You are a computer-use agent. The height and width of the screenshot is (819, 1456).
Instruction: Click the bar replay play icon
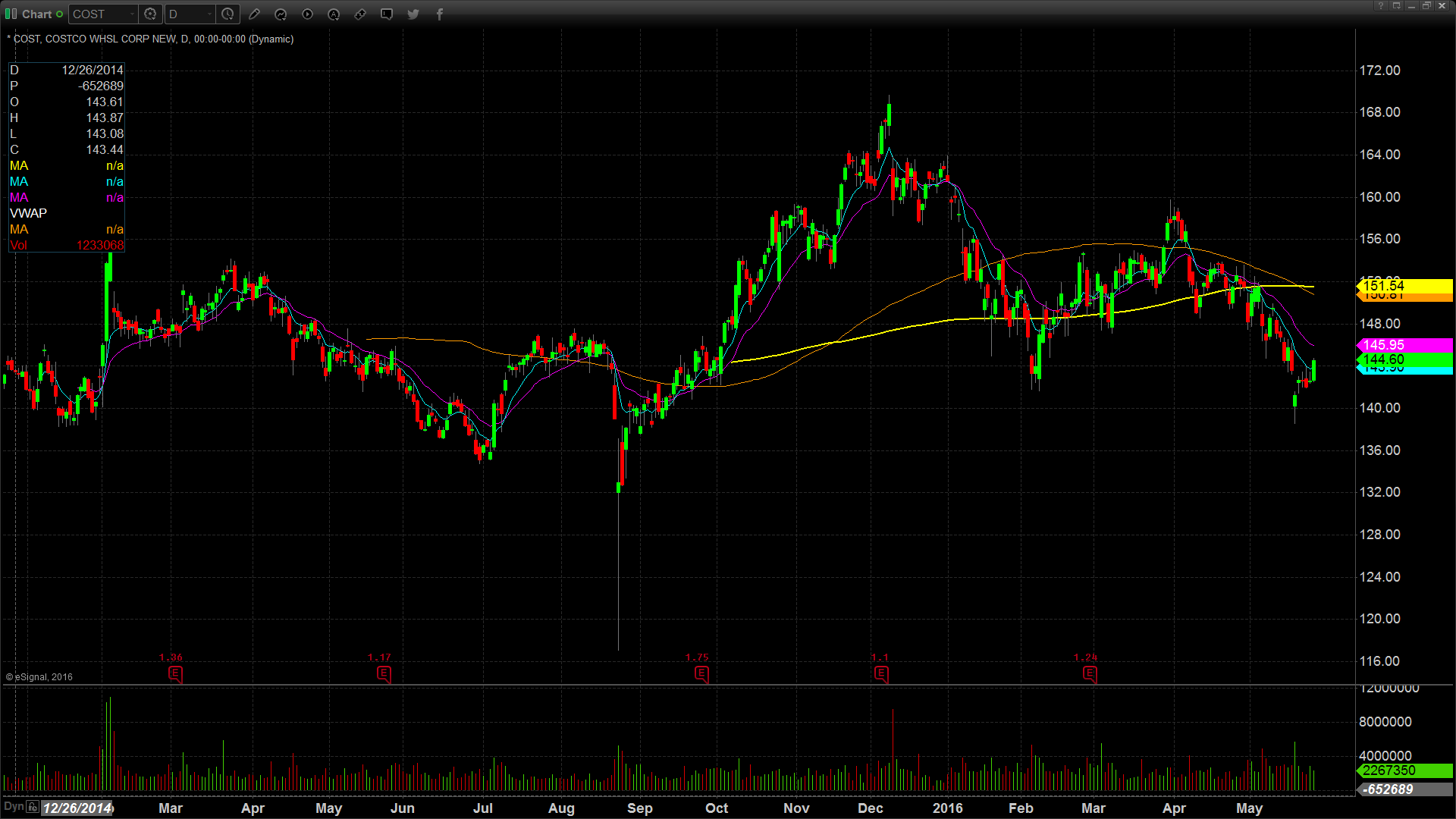[307, 14]
